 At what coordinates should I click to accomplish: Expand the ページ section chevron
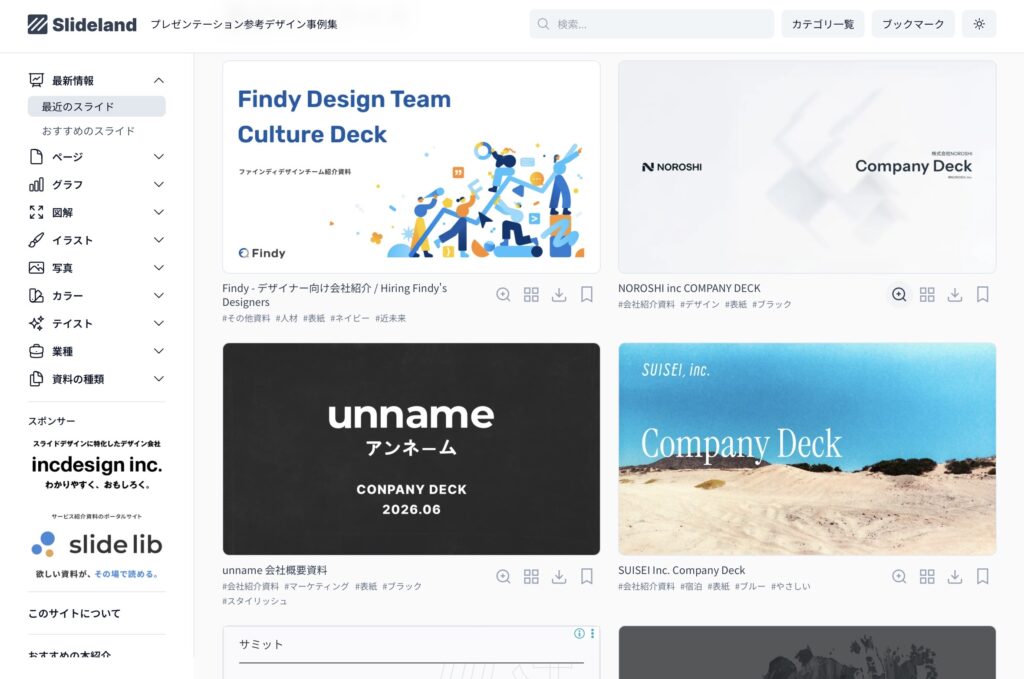[159, 157]
